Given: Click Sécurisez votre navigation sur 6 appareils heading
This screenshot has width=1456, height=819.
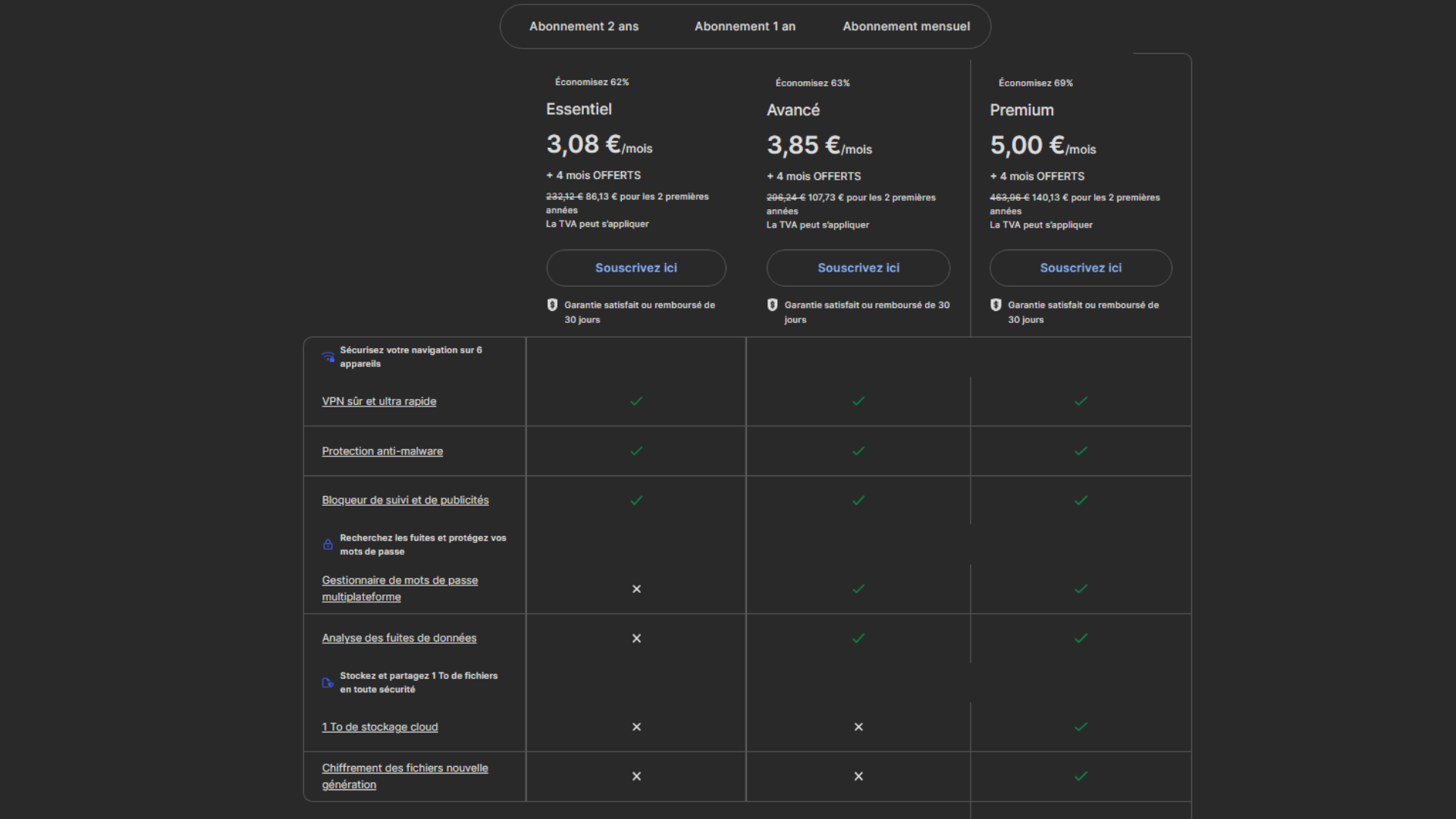Looking at the screenshot, I should [x=411, y=357].
